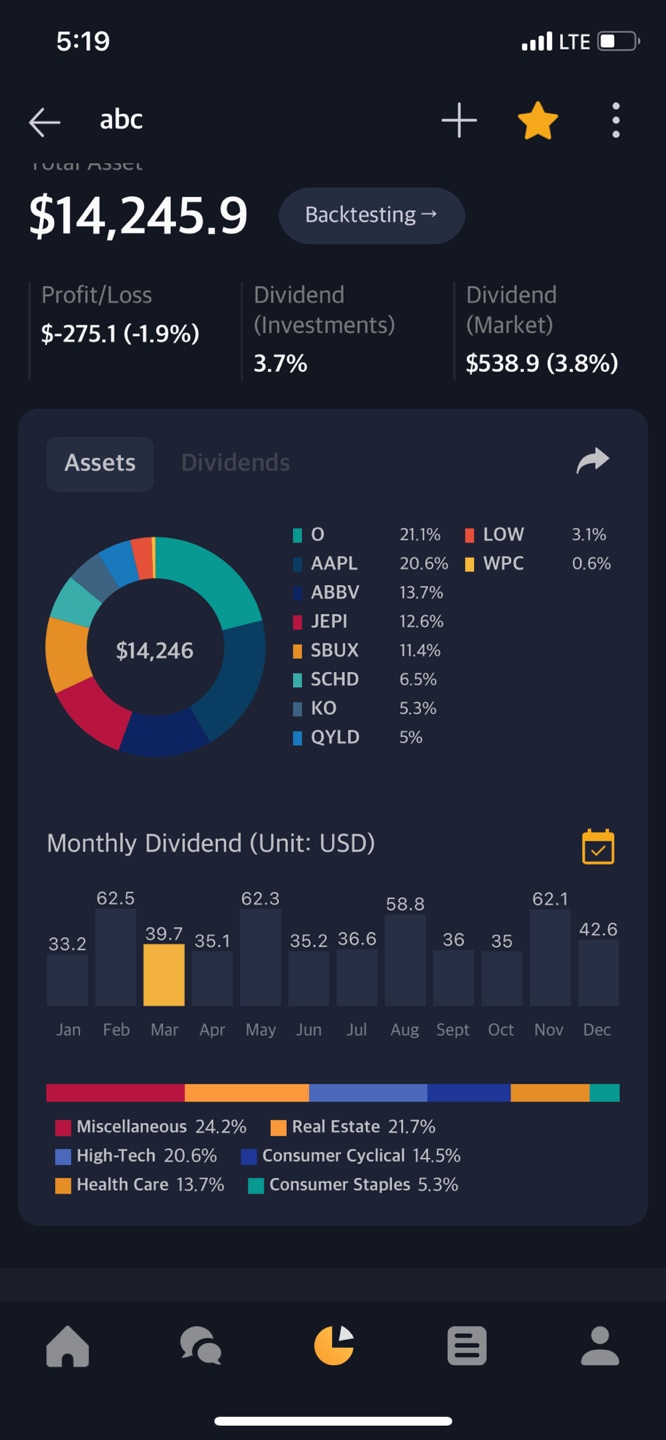Toggle the favorite star icon

point(538,121)
